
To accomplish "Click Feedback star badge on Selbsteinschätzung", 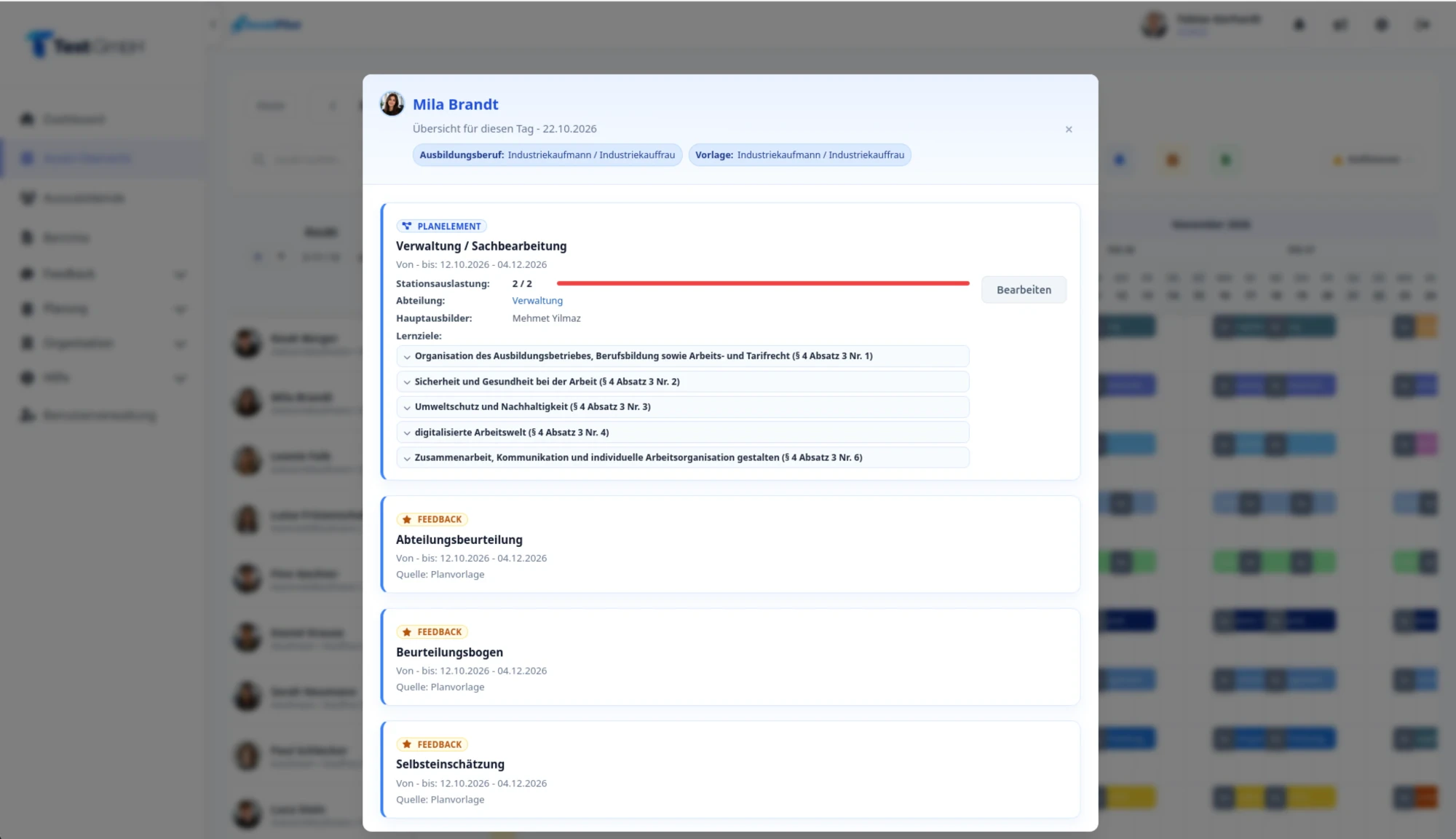I will 432,744.
